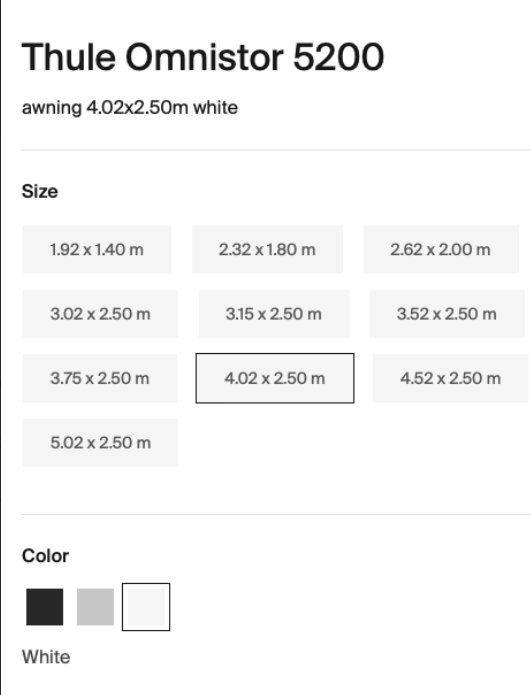Click the divider line above the Size heading

click(x=276, y=150)
